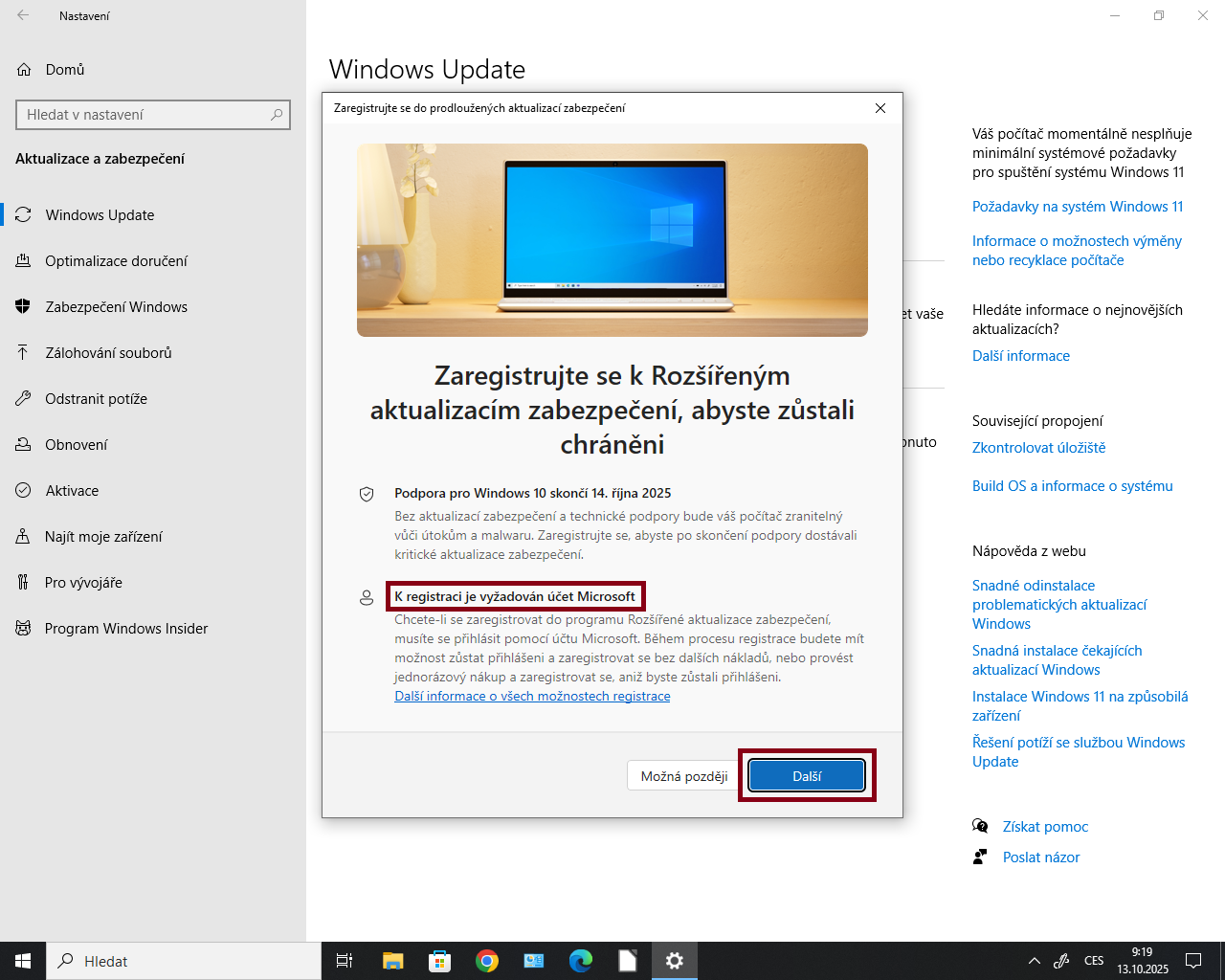Viewport: 1225px width, 980px height.
Task: Click the Získat pomoc link text
Action: [1045, 827]
